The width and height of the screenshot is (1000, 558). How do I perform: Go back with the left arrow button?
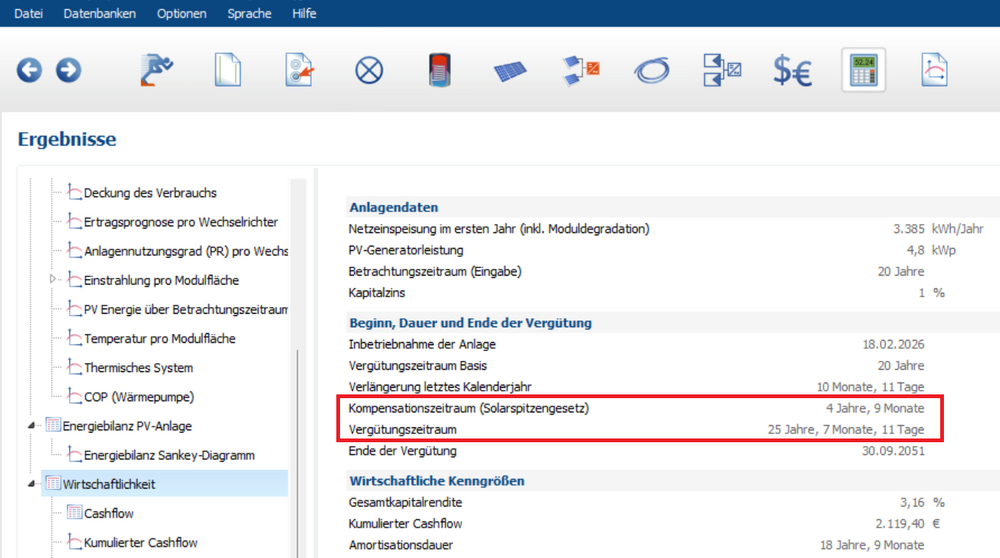29,71
